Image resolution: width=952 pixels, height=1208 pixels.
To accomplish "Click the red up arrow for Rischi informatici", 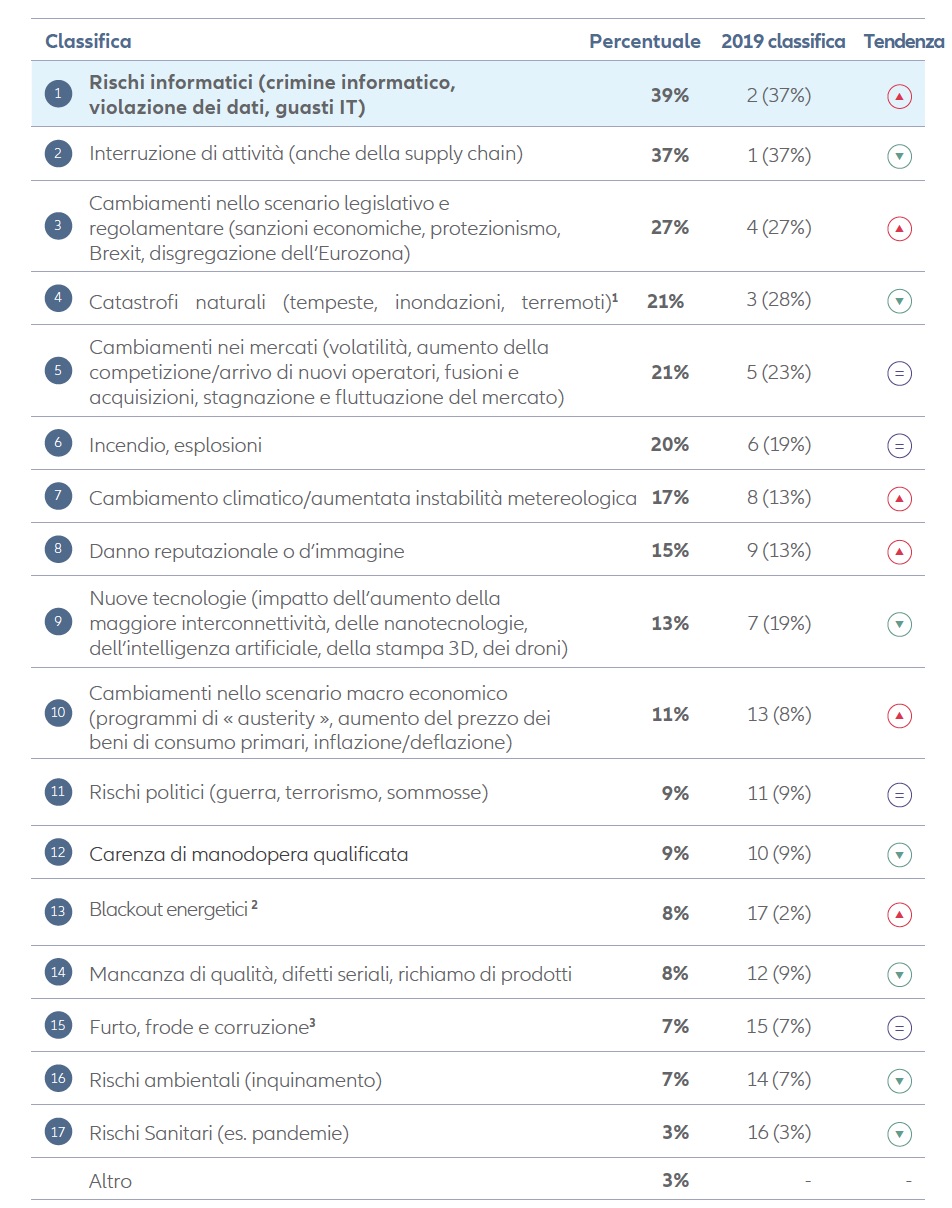I will coord(899,97).
